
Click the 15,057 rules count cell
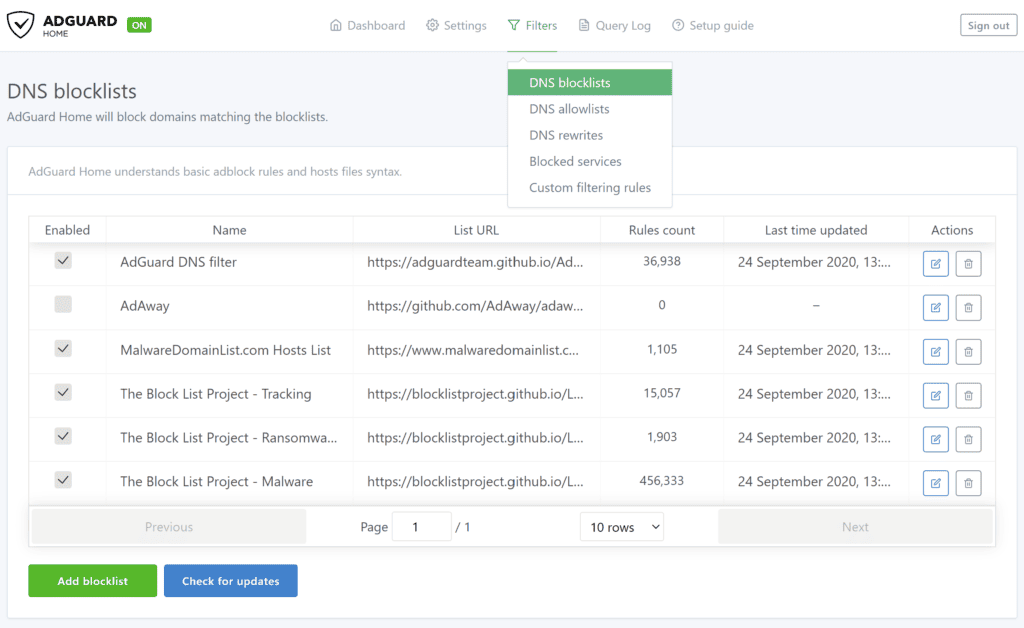pyautogui.click(x=662, y=393)
